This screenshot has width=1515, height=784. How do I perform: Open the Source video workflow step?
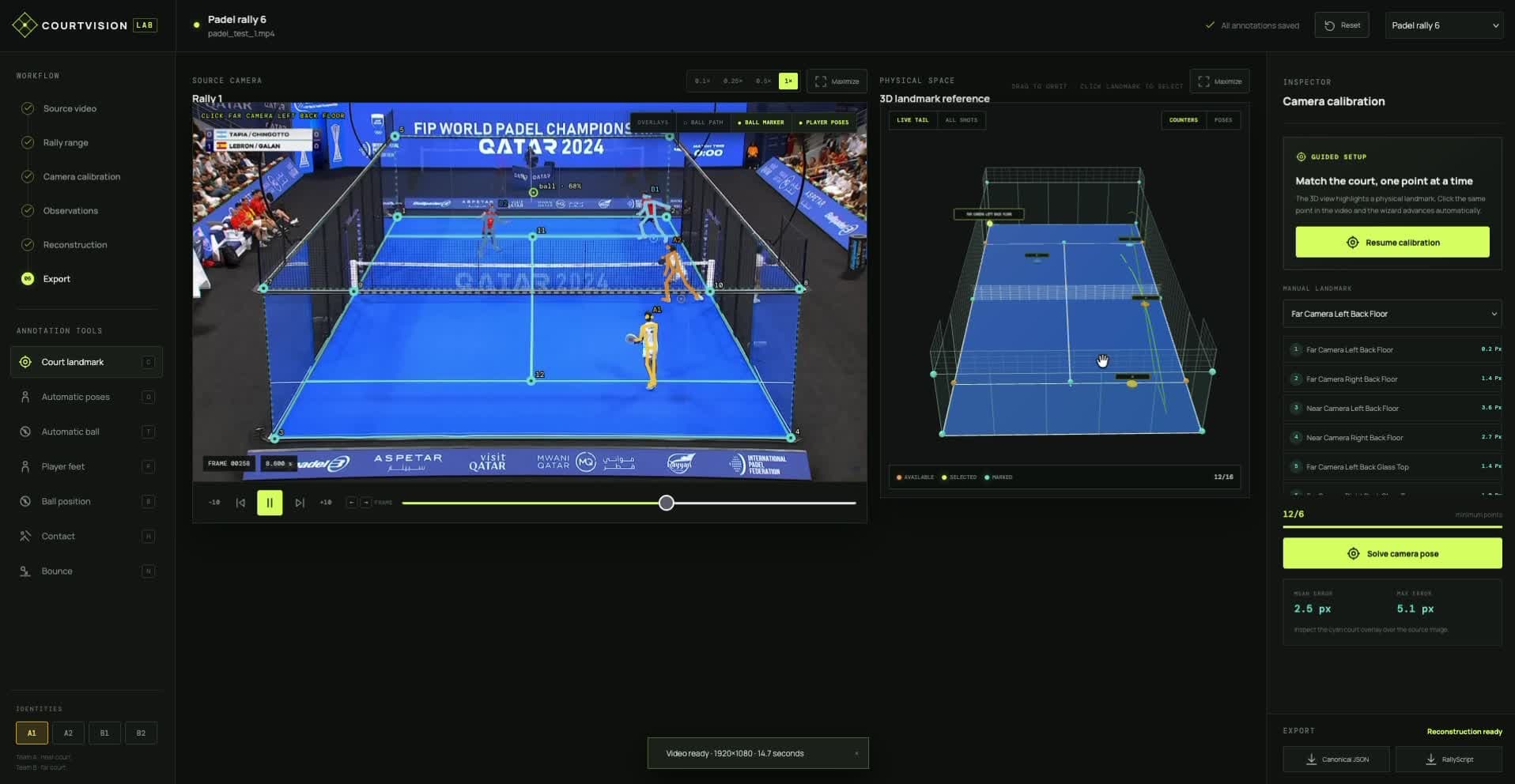point(70,108)
